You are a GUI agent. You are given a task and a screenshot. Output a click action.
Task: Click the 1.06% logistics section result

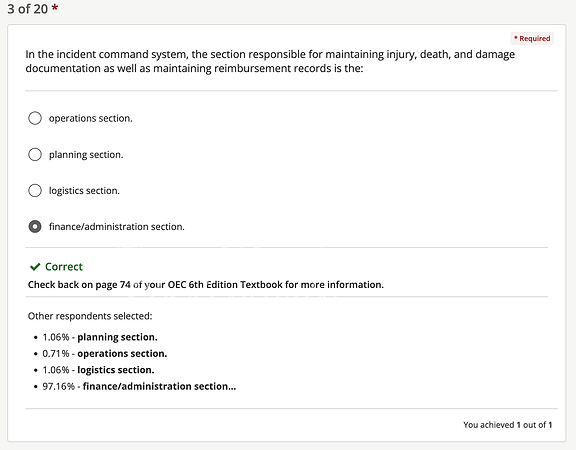pyautogui.click(x=98, y=370)
